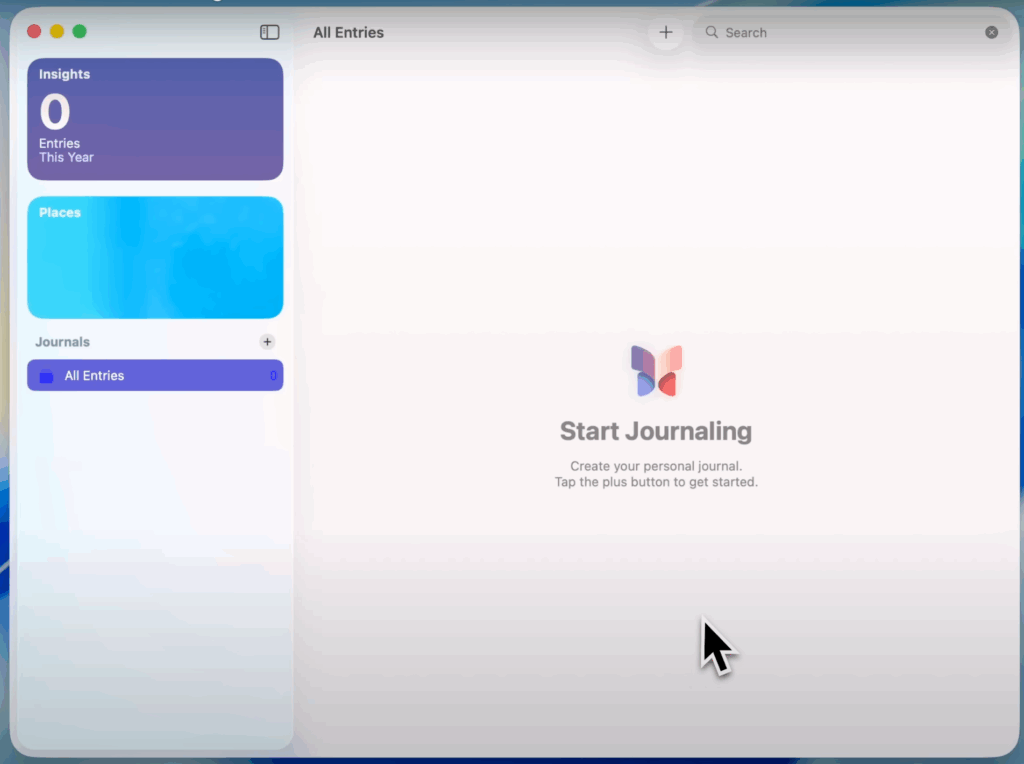Click the Journal butterfly logo

point(656,370)
